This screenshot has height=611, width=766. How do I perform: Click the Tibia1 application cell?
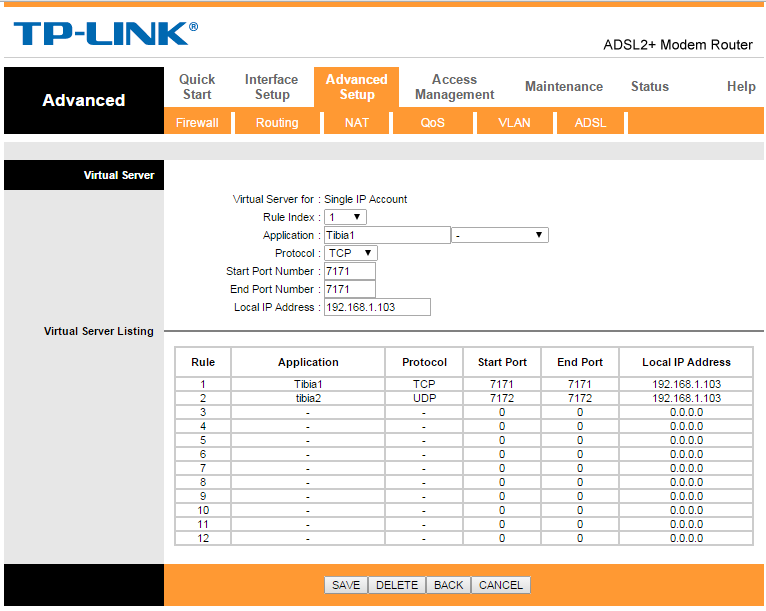pyautogui.click(x=308, y=384)
